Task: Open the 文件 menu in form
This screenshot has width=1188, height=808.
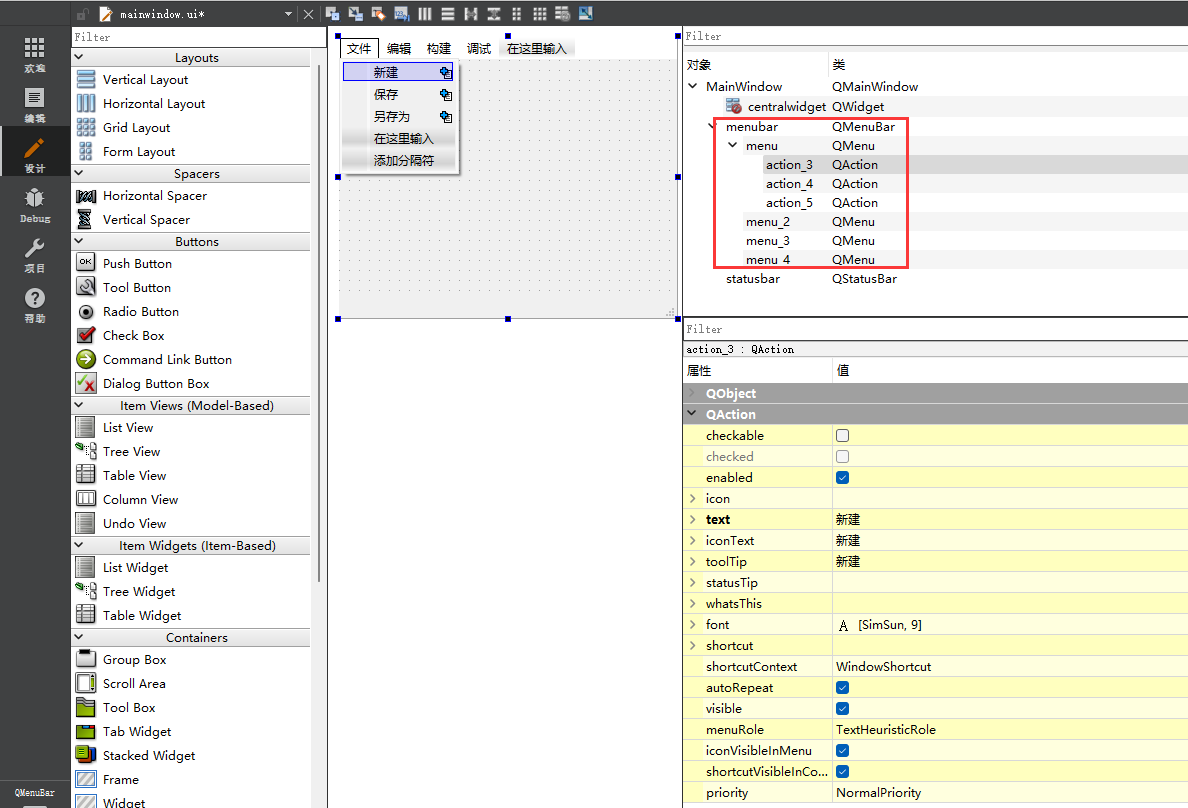Action: (359, 49)
